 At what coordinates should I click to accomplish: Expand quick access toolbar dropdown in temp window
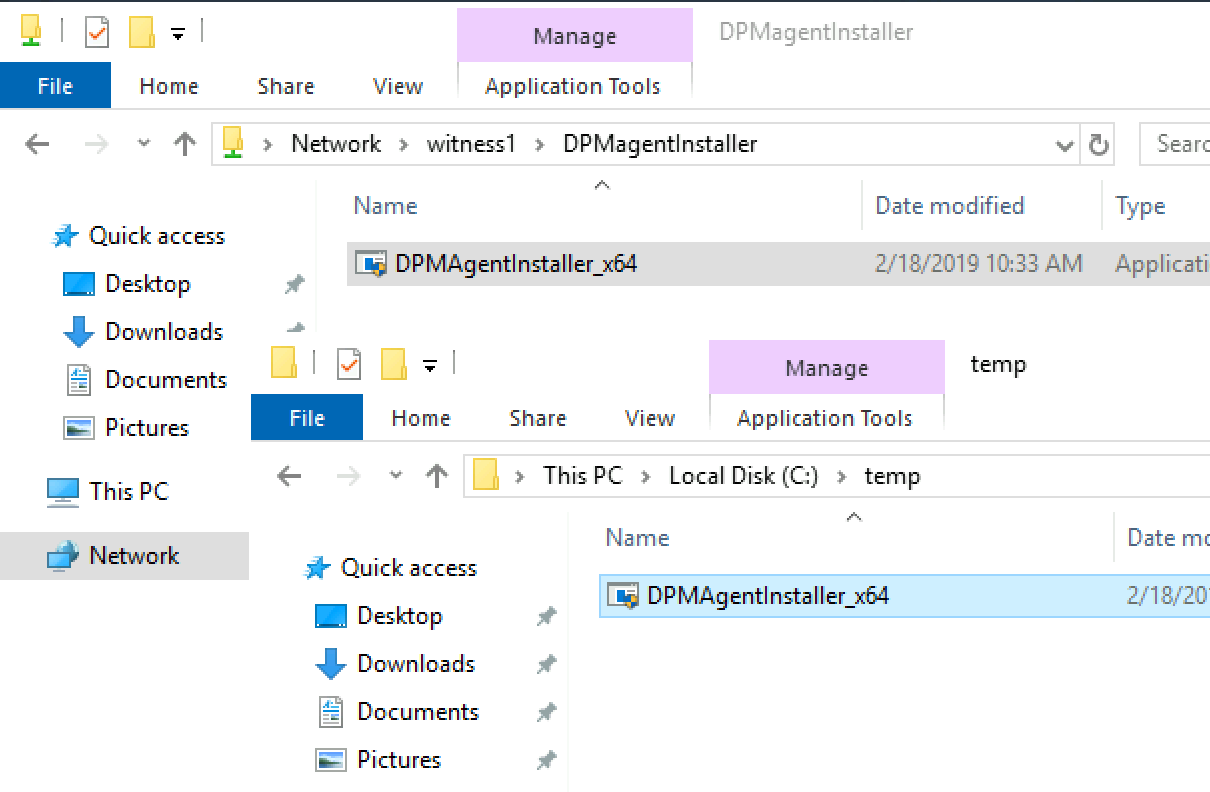430,366
